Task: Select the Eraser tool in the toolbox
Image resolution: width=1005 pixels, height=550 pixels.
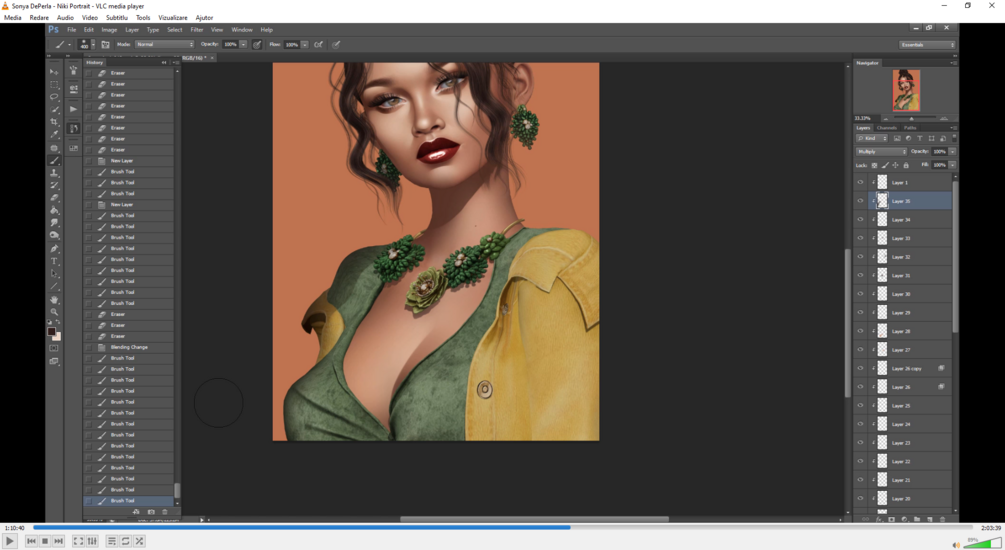Action: pyautogui.click(x=54, y=197)
